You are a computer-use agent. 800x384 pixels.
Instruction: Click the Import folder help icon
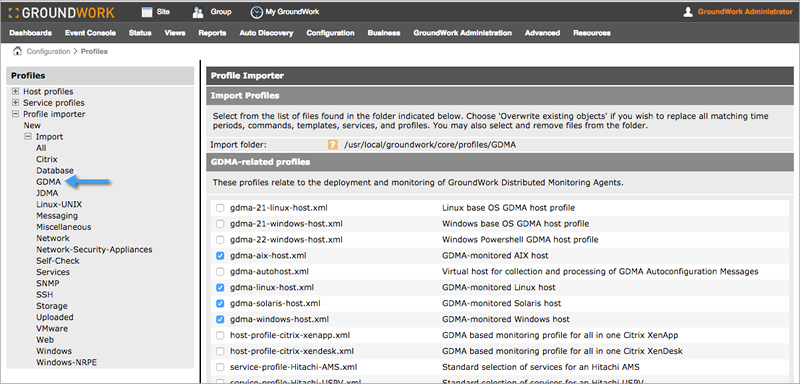click(333, 145)
